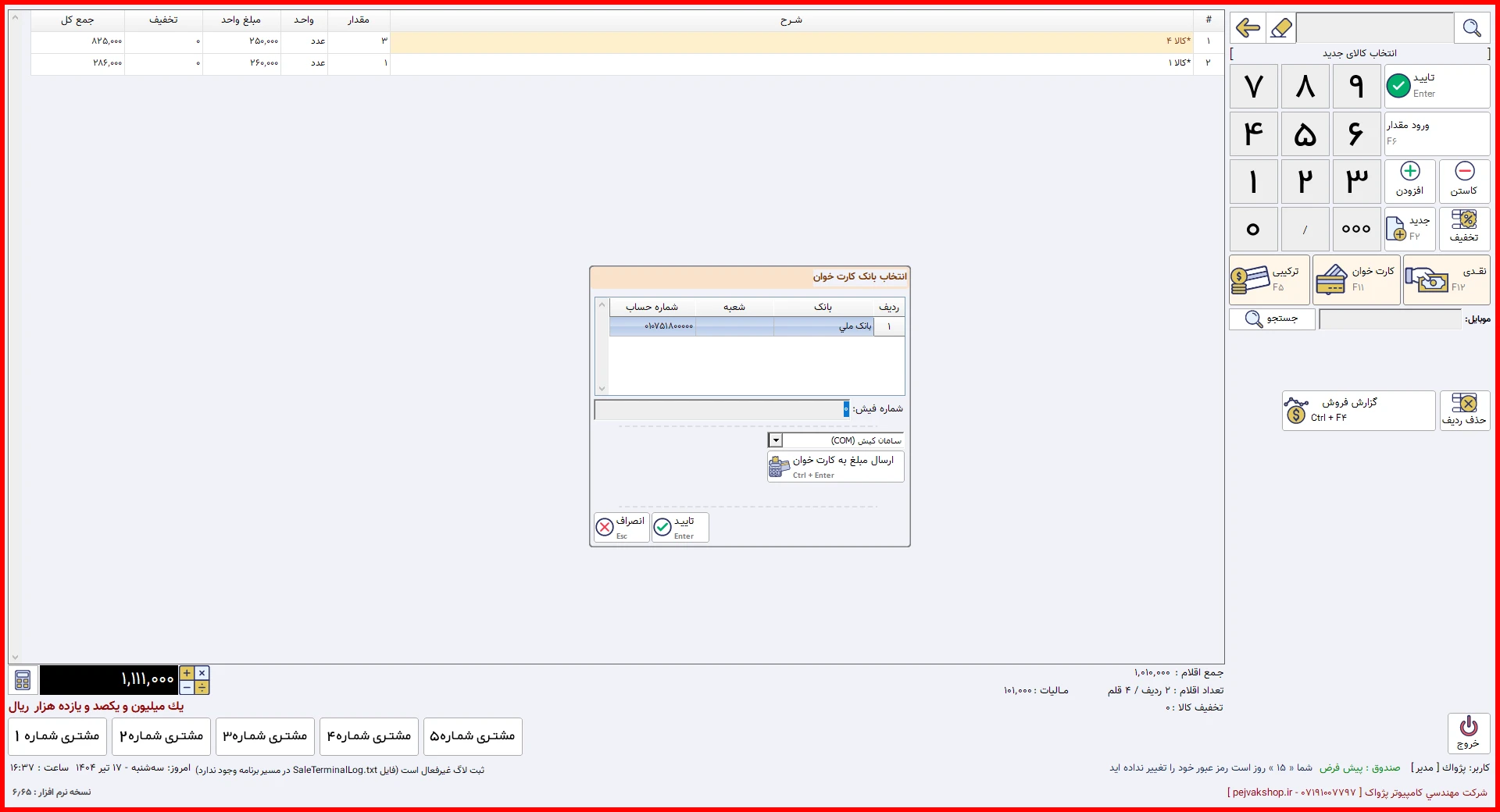The height and width of the screenshot is (812, 1500).
Task: Increase quantity using the افزودن icon
Action: click(x=1409, y=181)
